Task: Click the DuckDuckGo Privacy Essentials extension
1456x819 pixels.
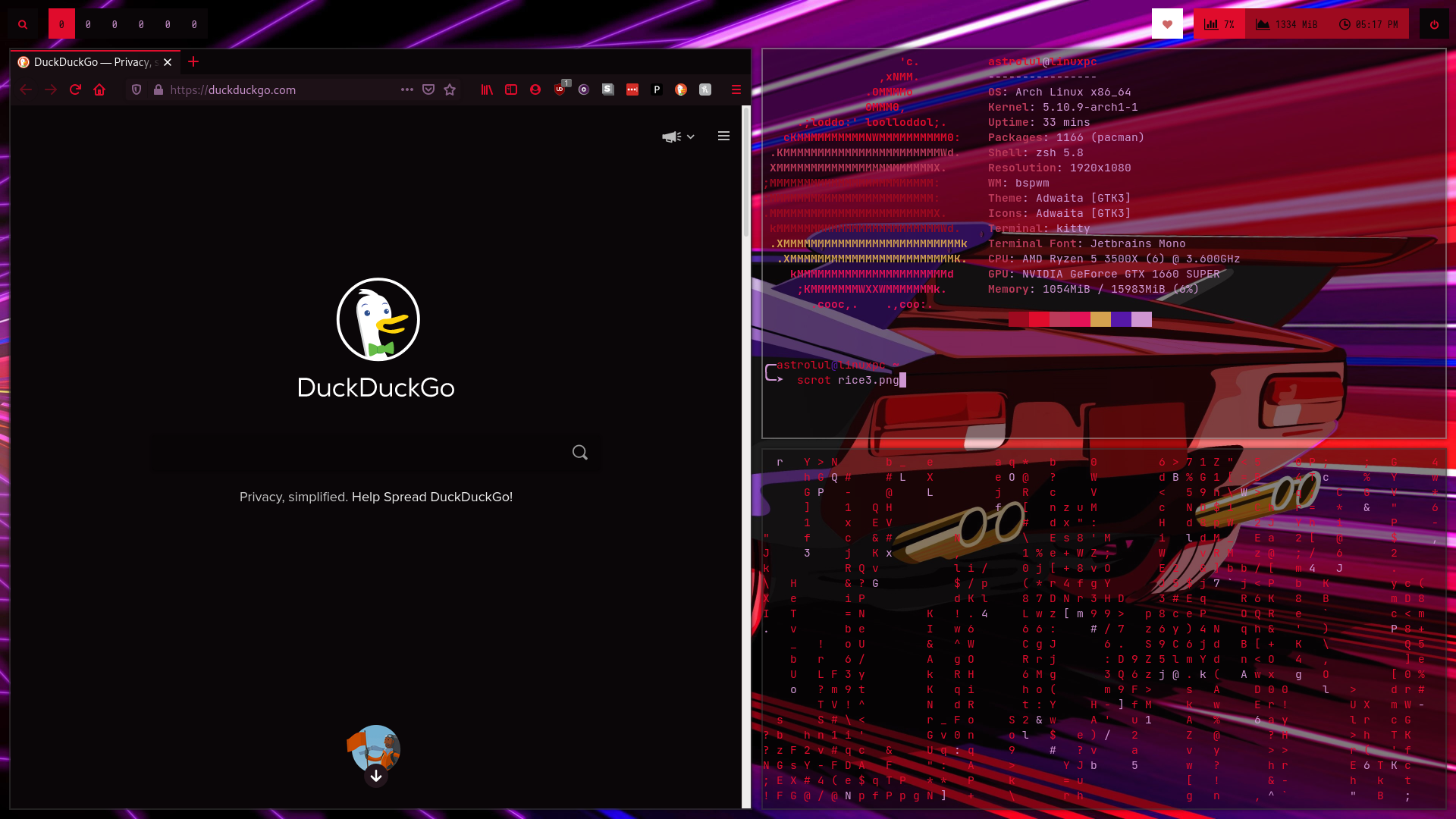Action: (681, 89)
